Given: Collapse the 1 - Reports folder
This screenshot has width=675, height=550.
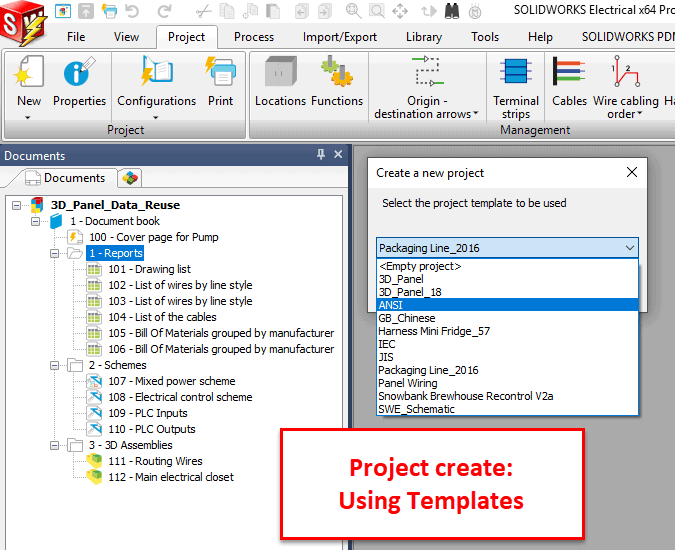Looking at the screenshot, I should pos(54,253).
